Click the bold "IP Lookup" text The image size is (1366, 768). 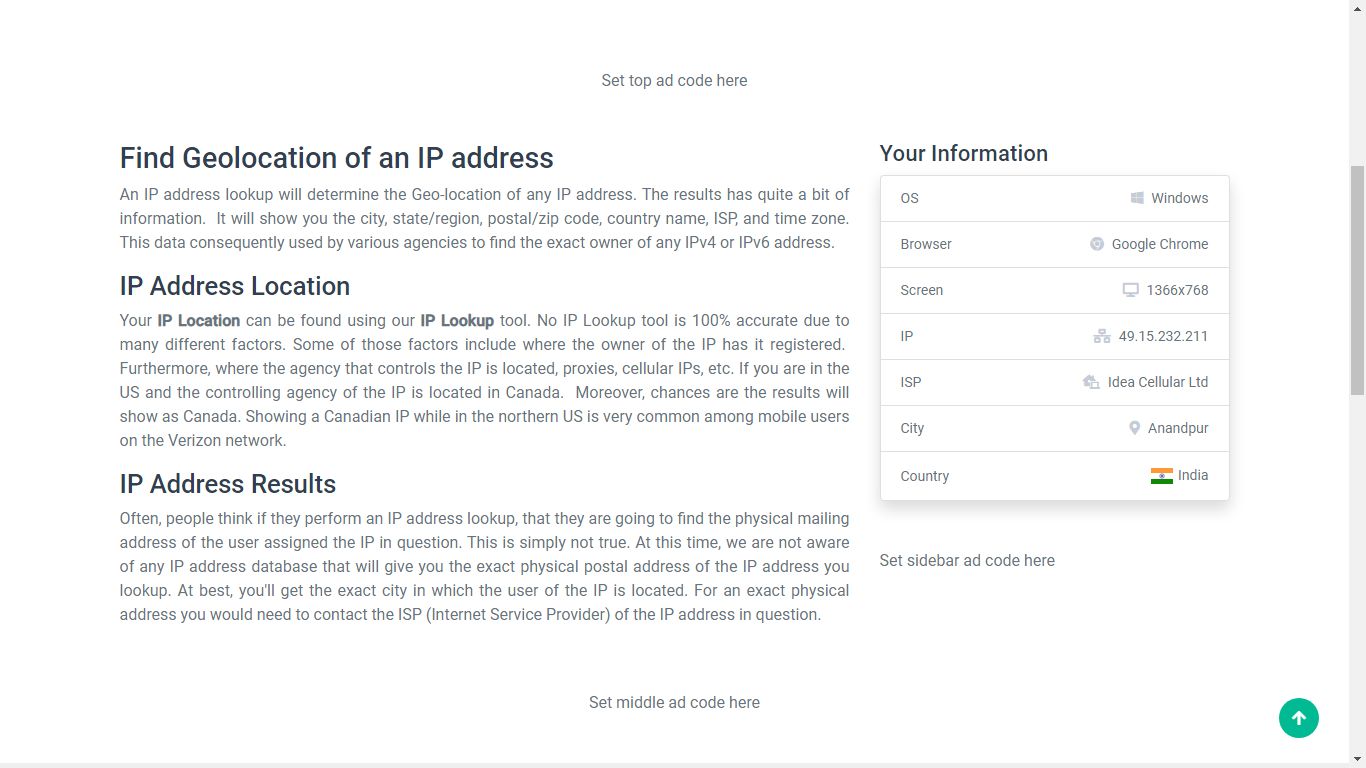[457, 321]
